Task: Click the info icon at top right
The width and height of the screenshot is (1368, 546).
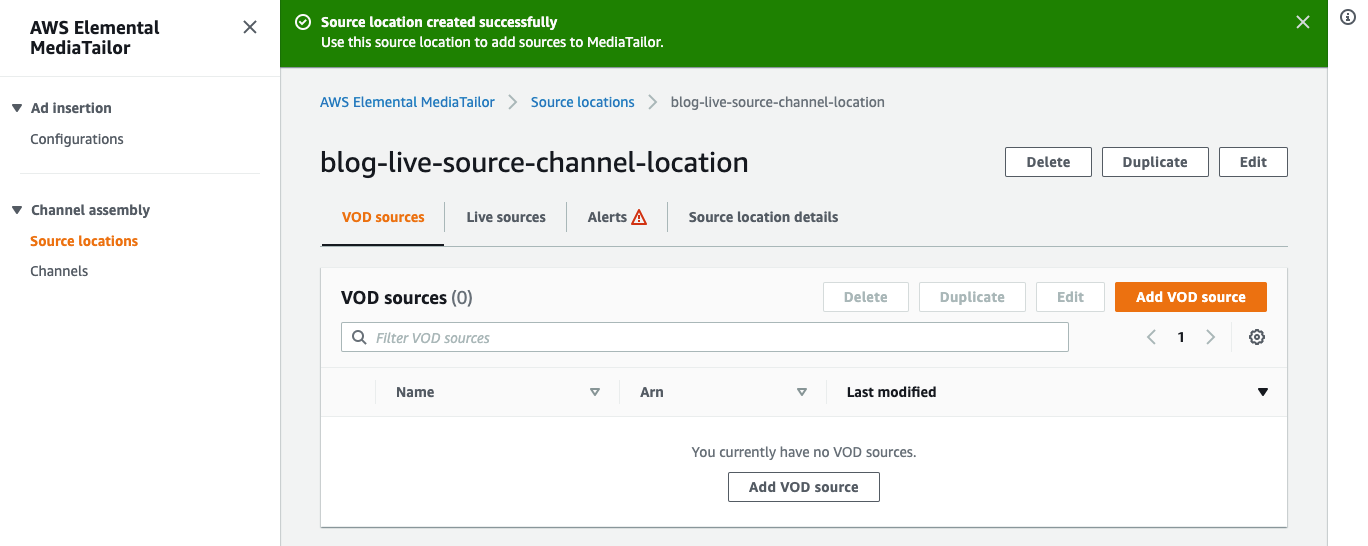Action: click(1347, 18)
